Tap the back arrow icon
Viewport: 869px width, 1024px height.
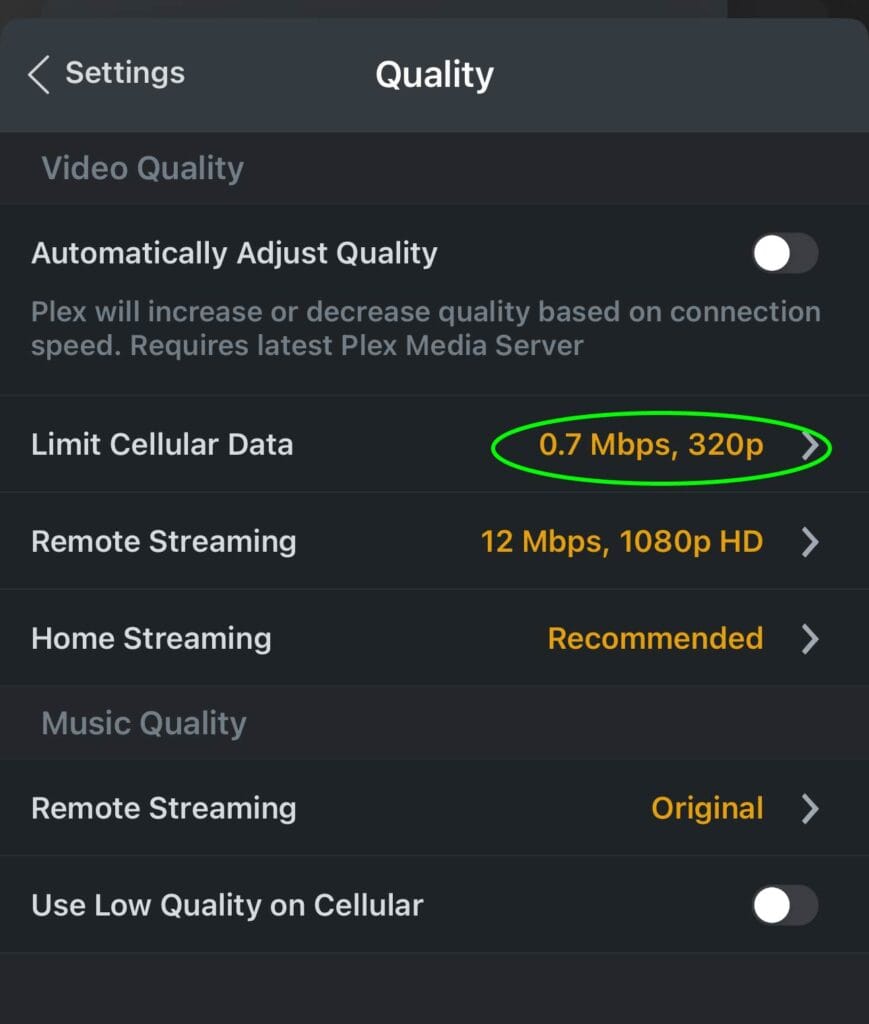[39, 74]
